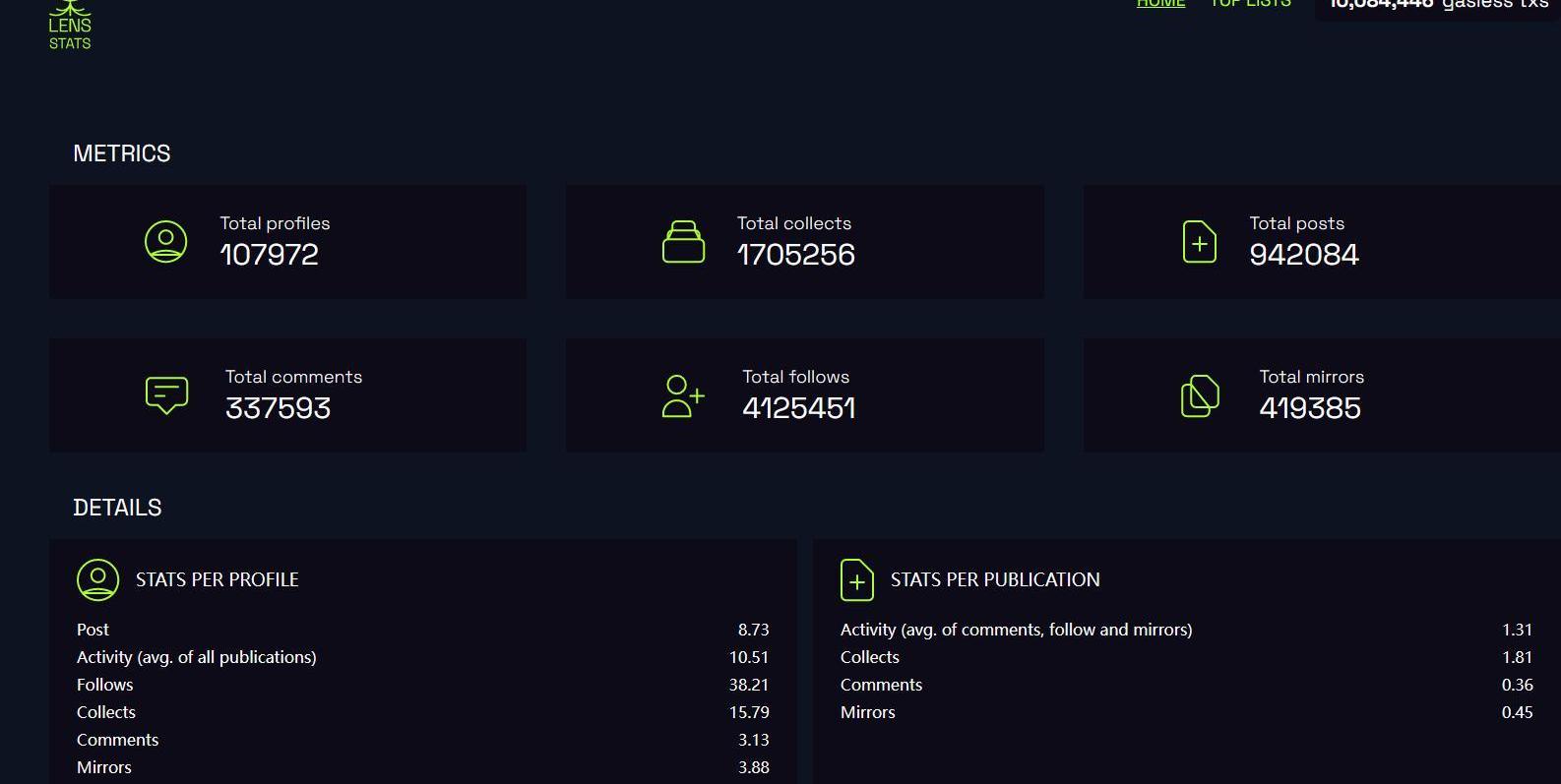
Task: Click the Total mirrors count 419385
Action: (x=1309, y=408)
